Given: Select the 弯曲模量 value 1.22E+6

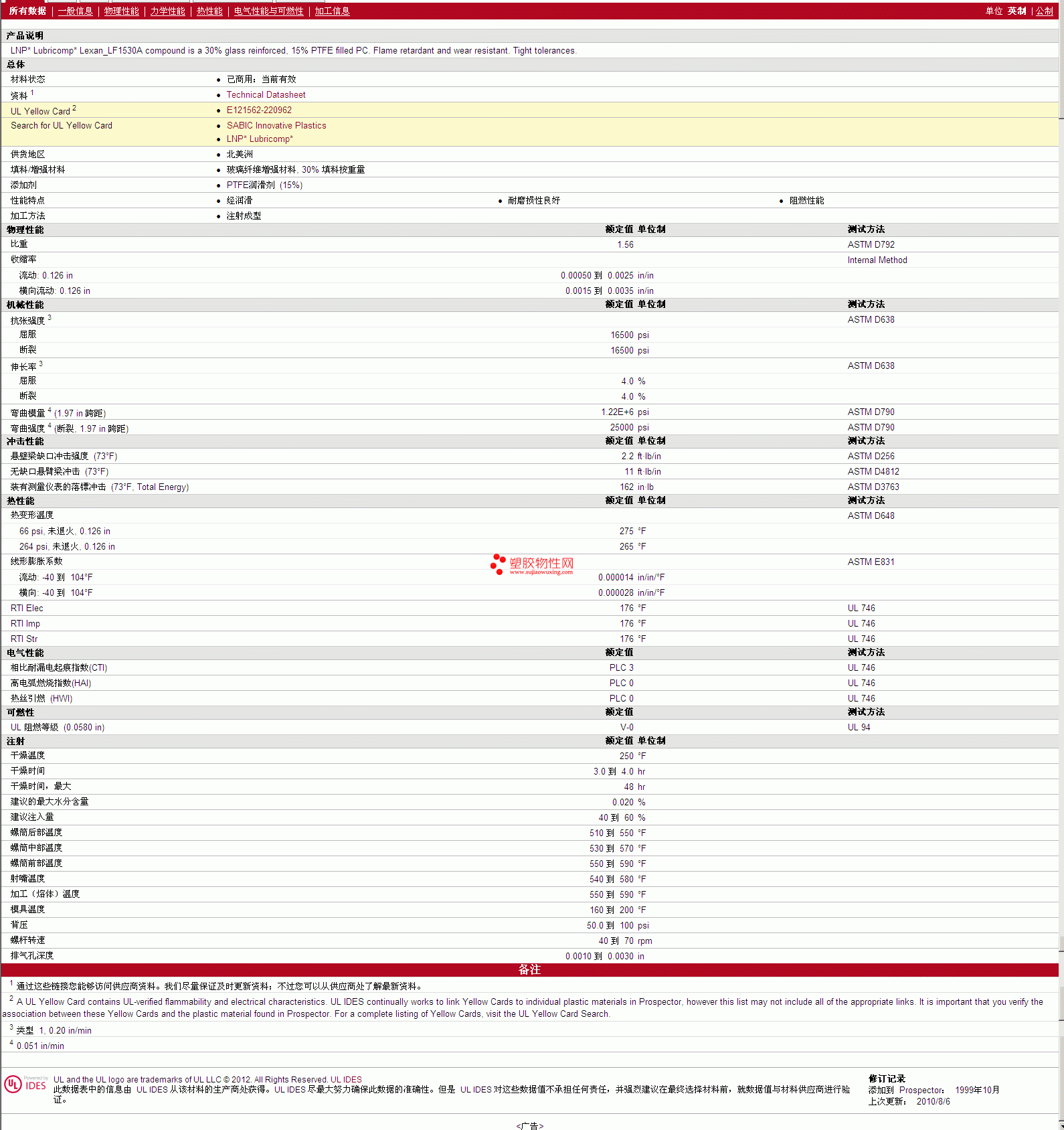Looking at the screenshot, I should [616, 412].
